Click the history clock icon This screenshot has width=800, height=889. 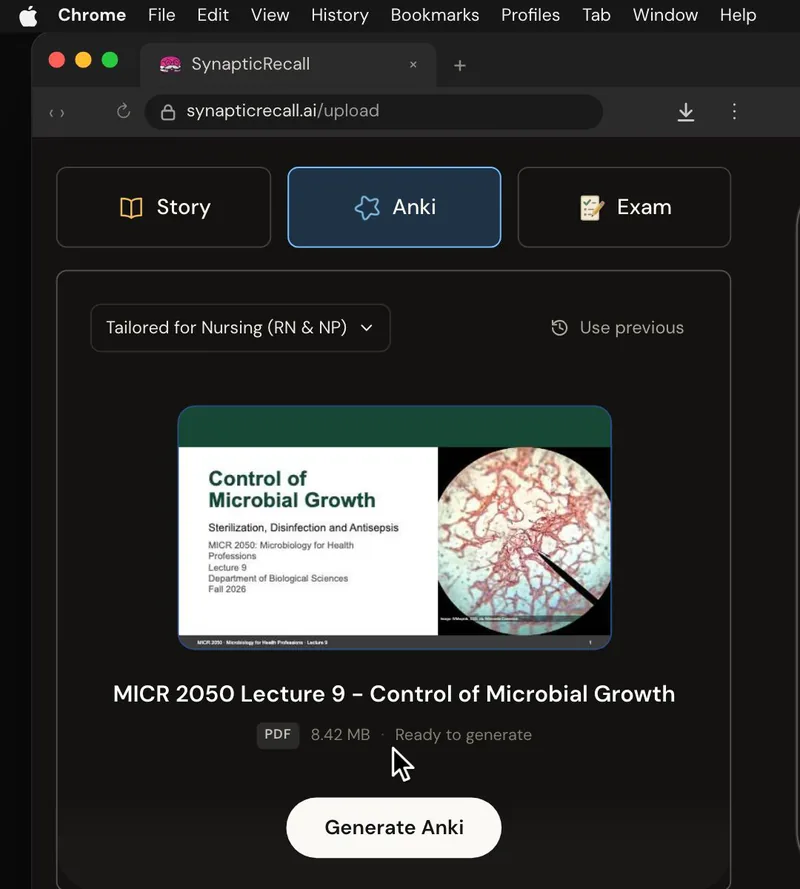point(559,328)
